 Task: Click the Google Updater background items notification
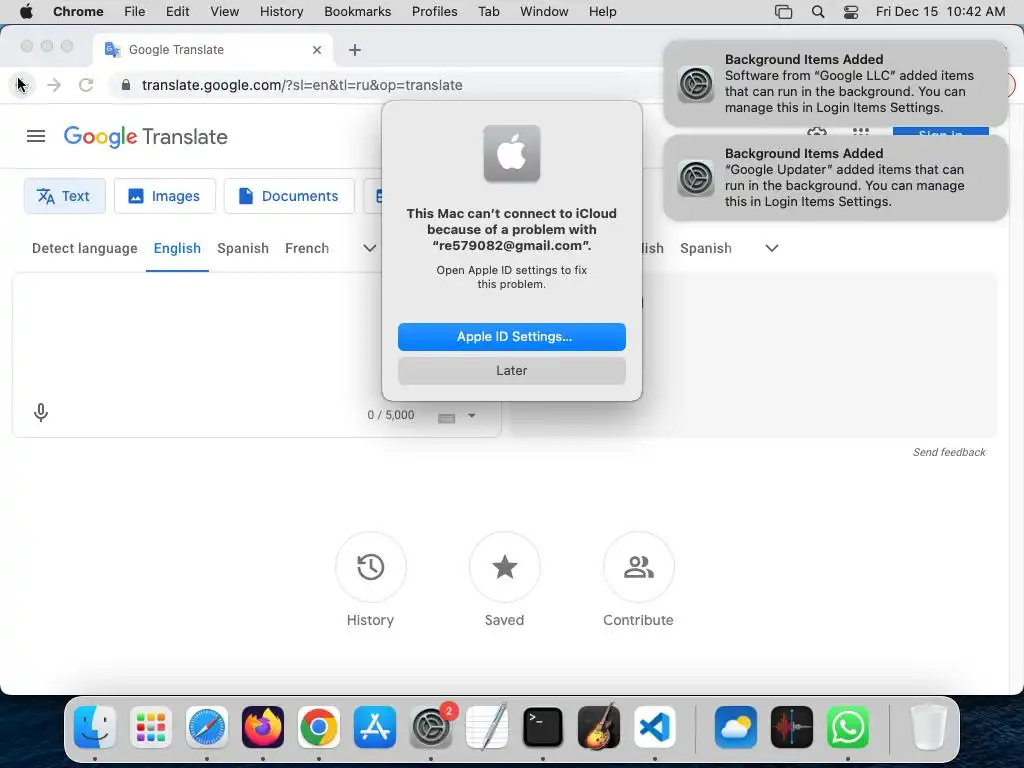click(x=835, y=178)
